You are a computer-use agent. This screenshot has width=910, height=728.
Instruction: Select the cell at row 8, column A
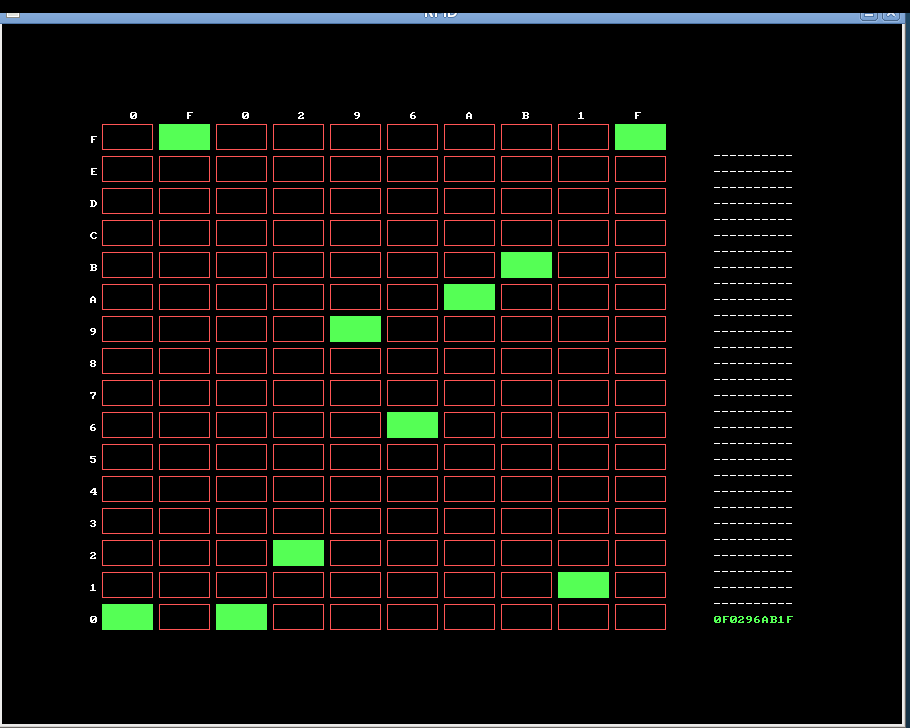470,361
